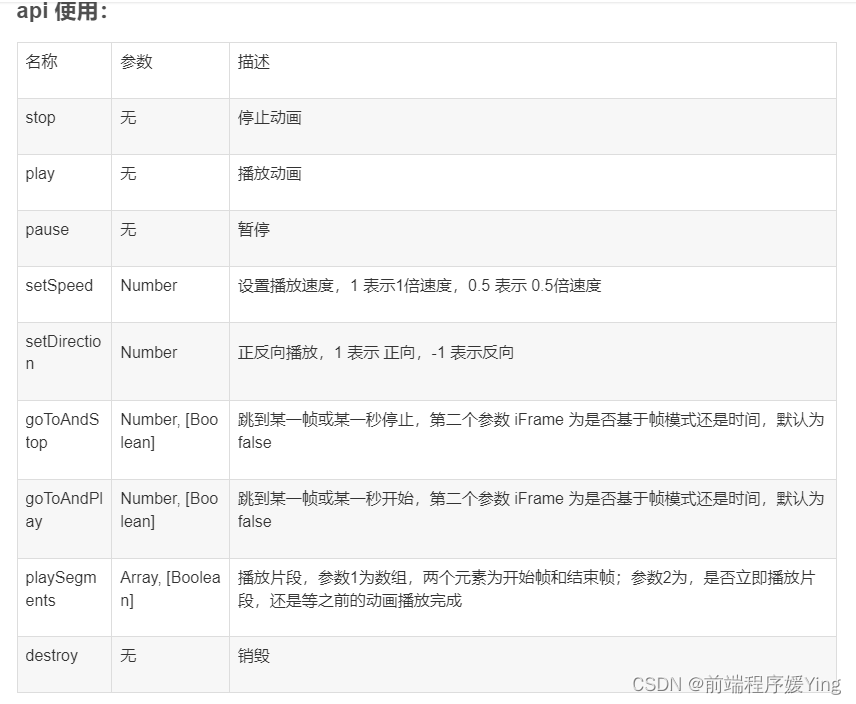
Task: Click the 无 parameter cell in destroy row
Action: [x=170, y=664]
